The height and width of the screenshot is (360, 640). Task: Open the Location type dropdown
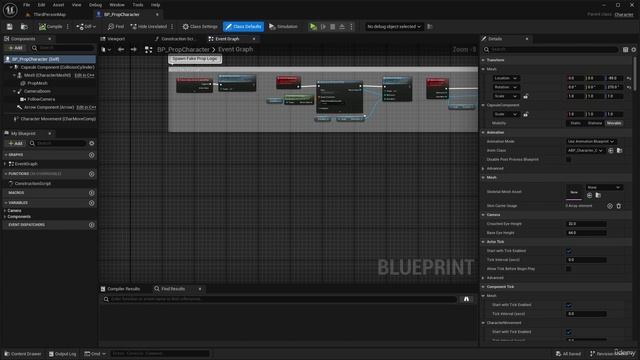click(505, 78)
